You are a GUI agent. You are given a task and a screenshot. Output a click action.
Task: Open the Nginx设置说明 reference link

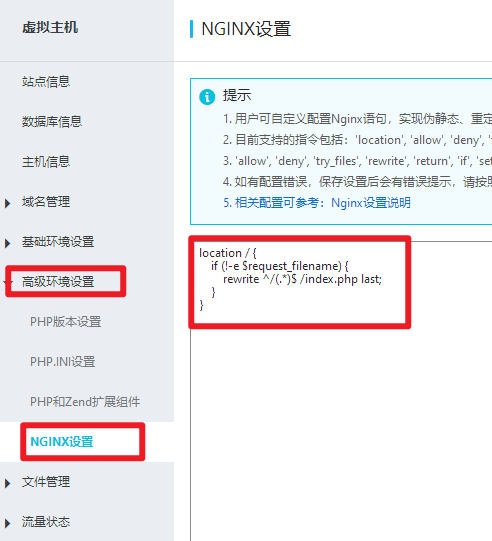[x=371, y=203]
